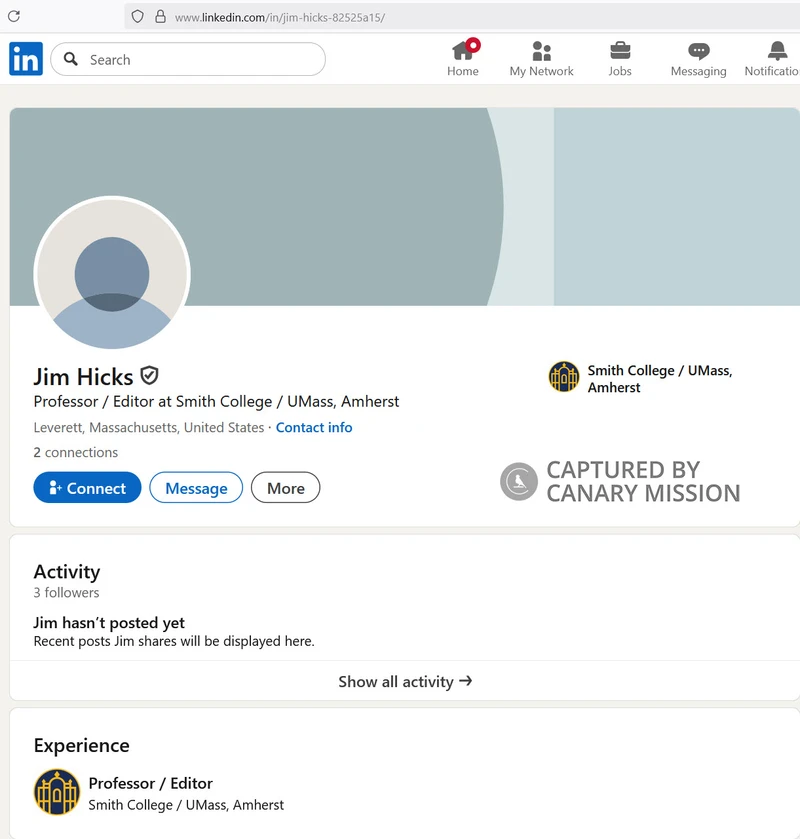Viewport: 800px width, 839px height.
Task: Open the Contact info link
Action: tap(314, 428)
